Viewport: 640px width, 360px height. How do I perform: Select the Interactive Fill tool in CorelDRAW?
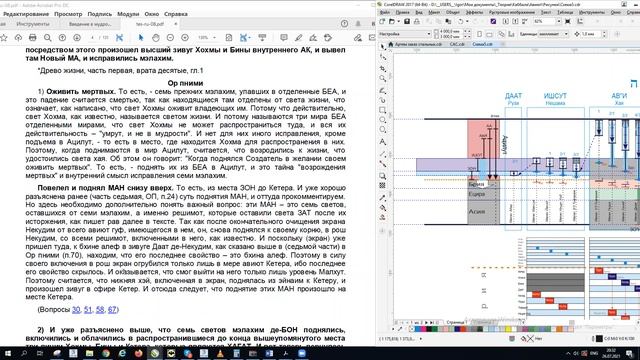(382, 208)
